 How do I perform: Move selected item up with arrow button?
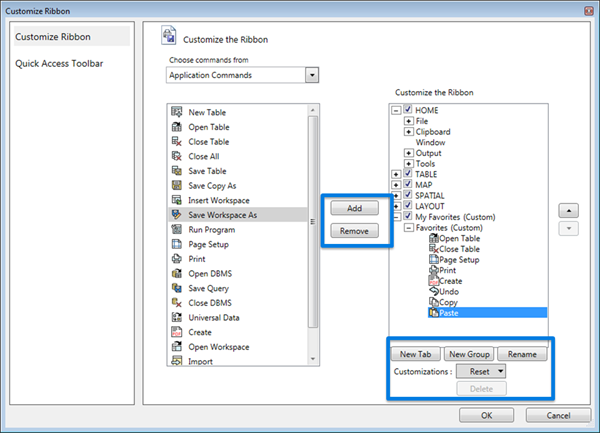(x=569, y=210)
